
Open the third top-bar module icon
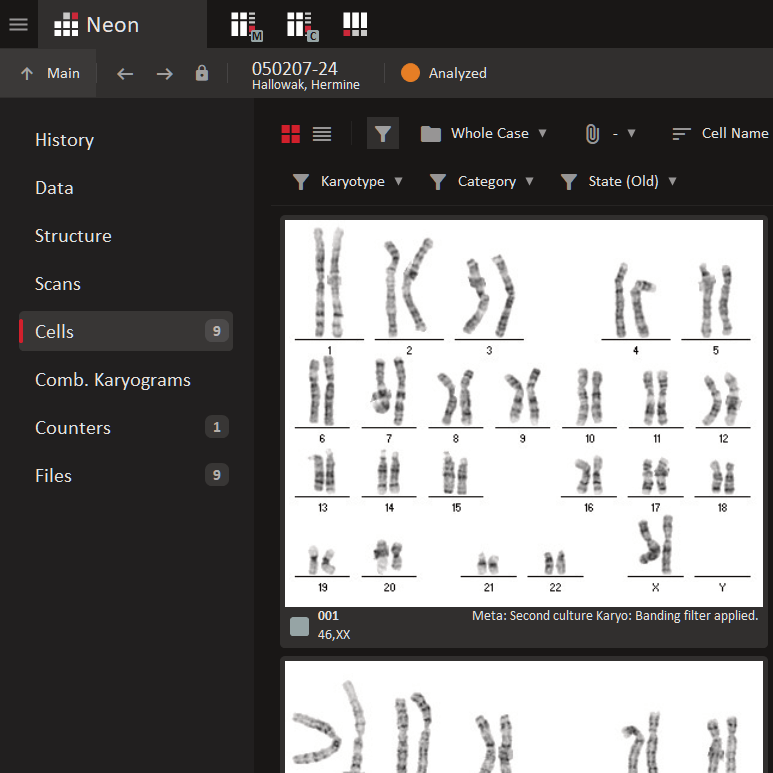tap(355, 24)
